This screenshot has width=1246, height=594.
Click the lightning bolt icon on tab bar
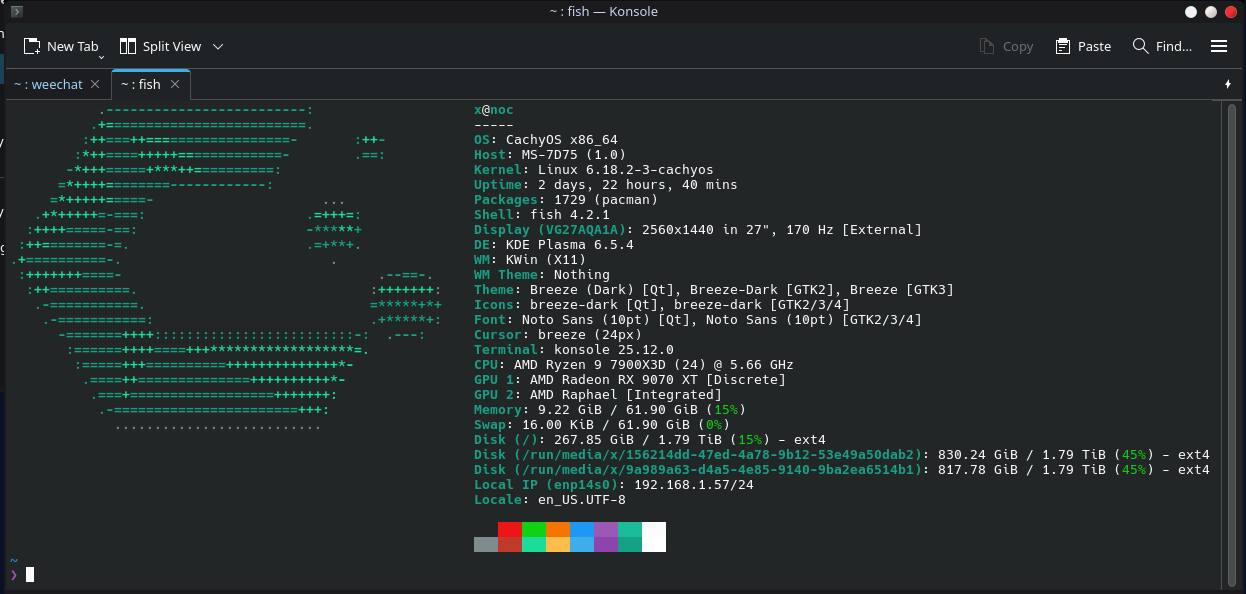(x=1228, y=84)
